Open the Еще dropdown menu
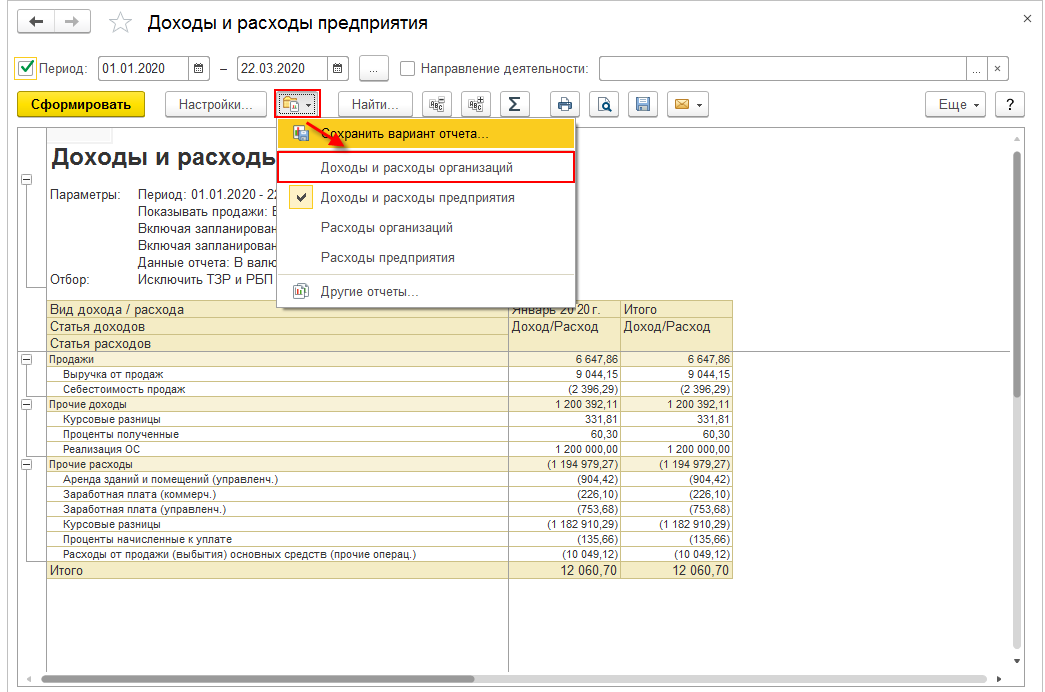 (x=956, y=104)
